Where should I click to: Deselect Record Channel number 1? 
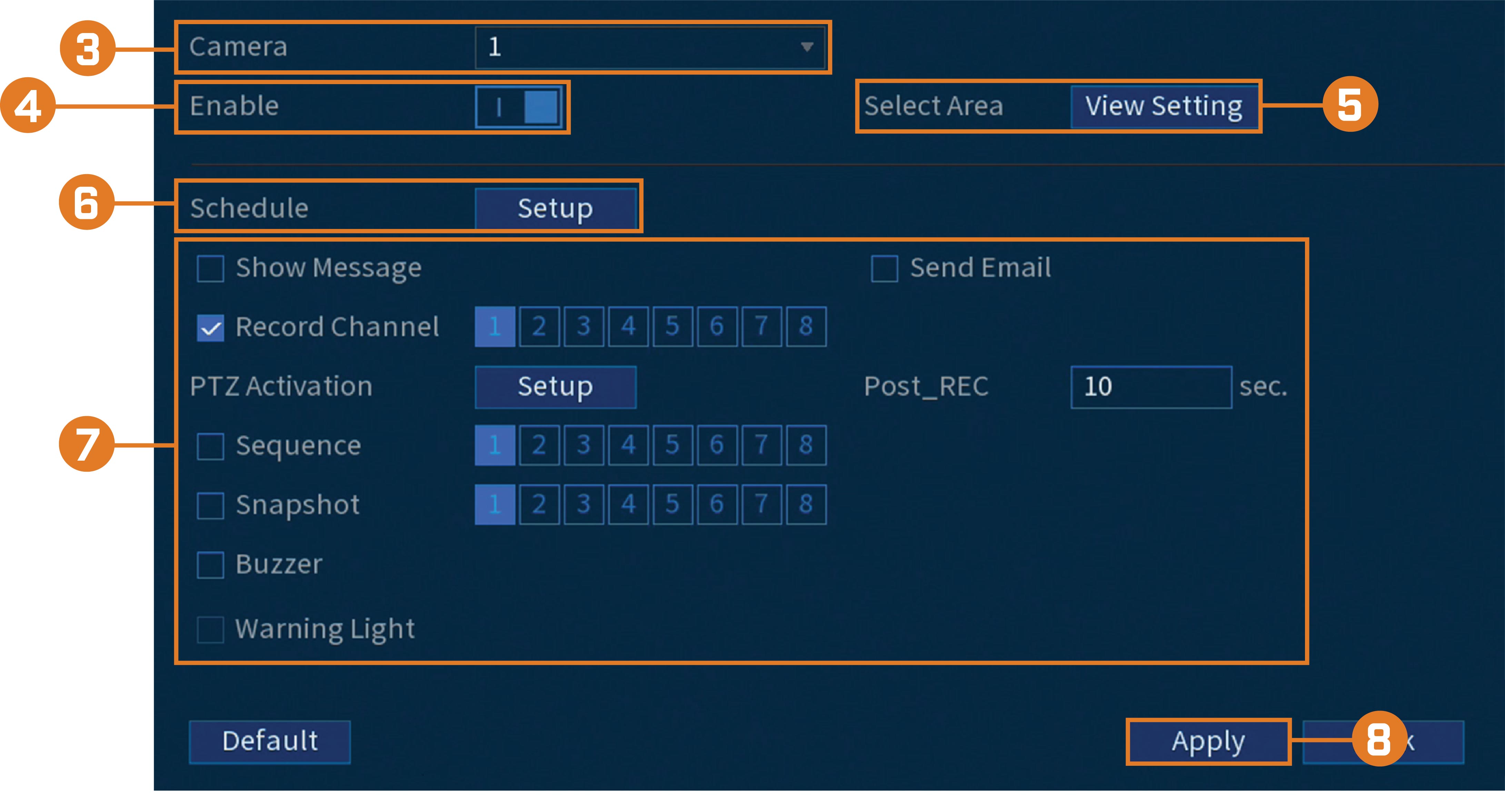(x=495, y=327)
